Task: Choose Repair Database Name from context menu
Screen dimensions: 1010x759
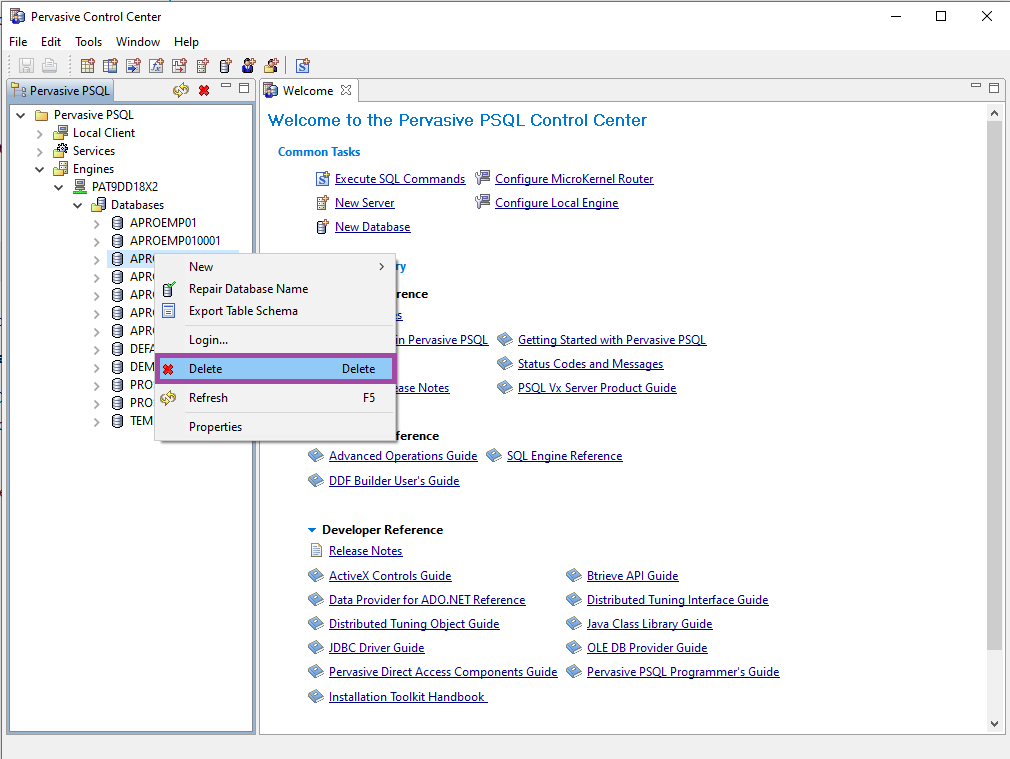Action: click(x=275, y=289)
